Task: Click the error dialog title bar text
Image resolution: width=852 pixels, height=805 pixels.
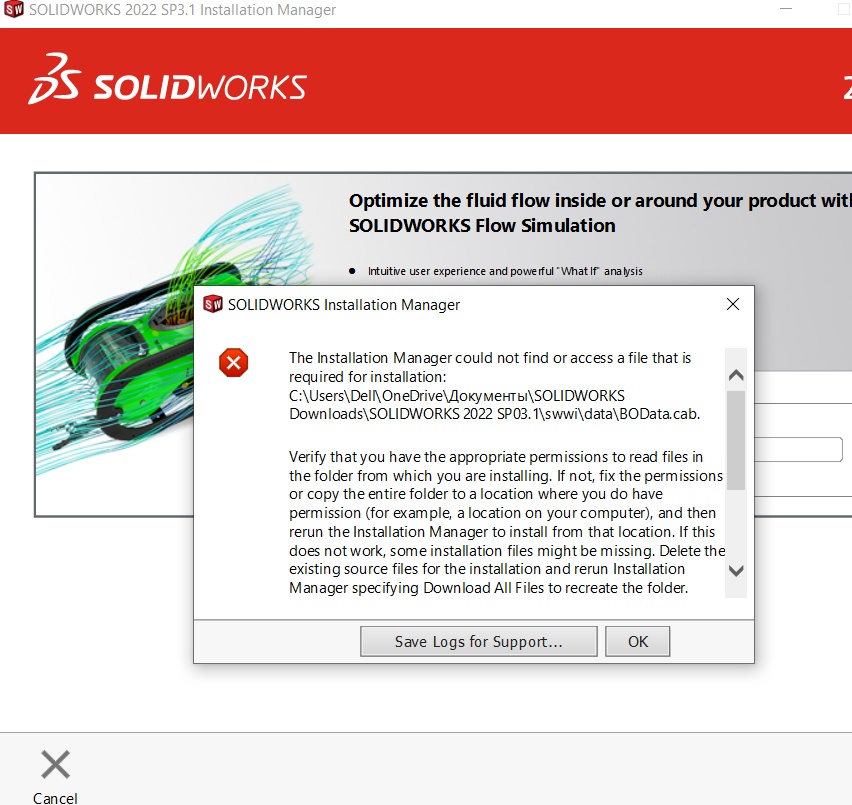Action: (x=343, y=305)
